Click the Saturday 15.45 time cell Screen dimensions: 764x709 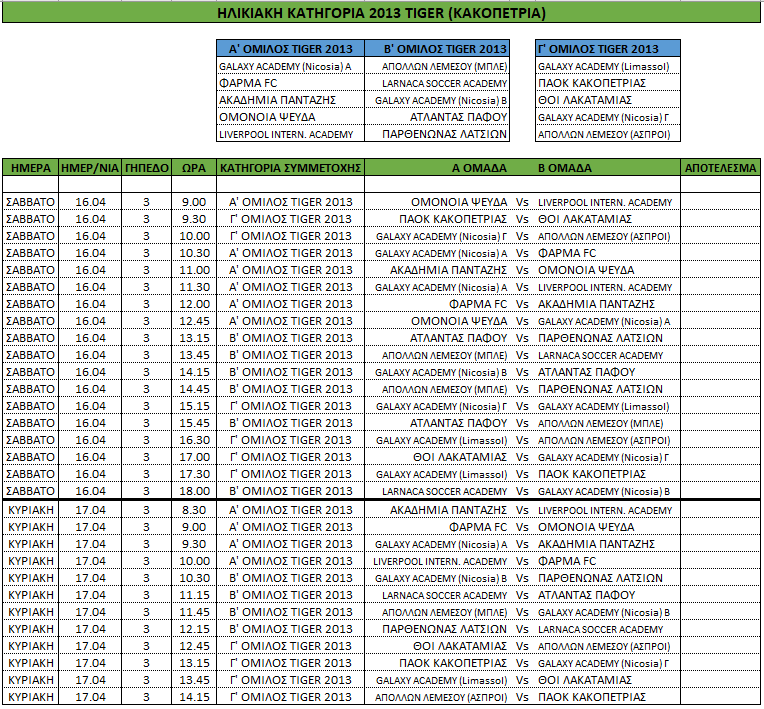(194, 423)
